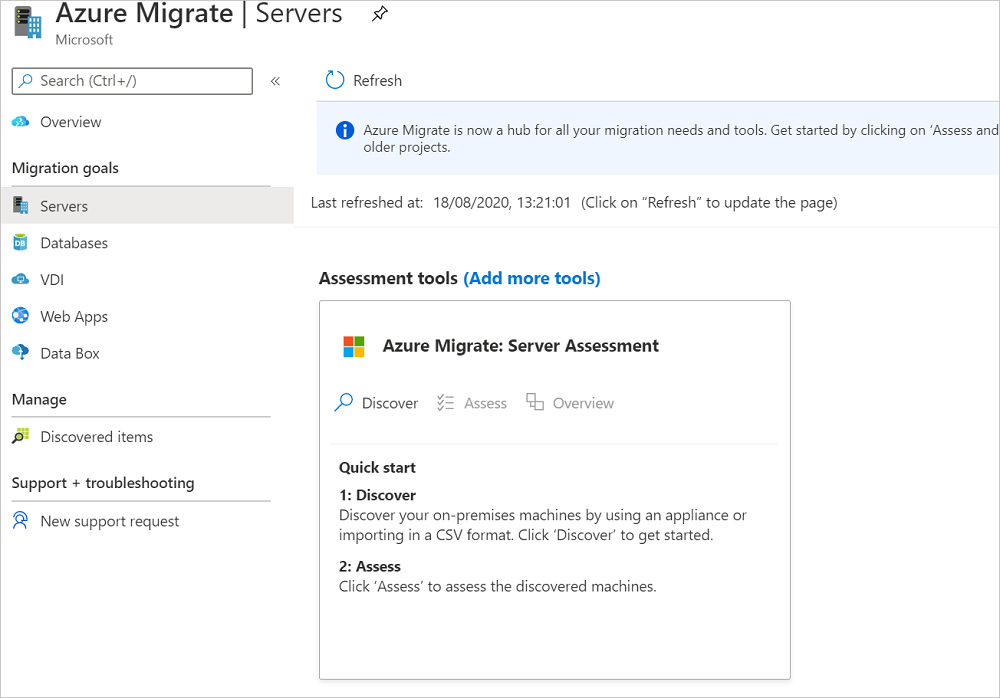Collapse the sidebar with the double-chevron
This screenshot has height=698, width=1000.
pos(275,81)
